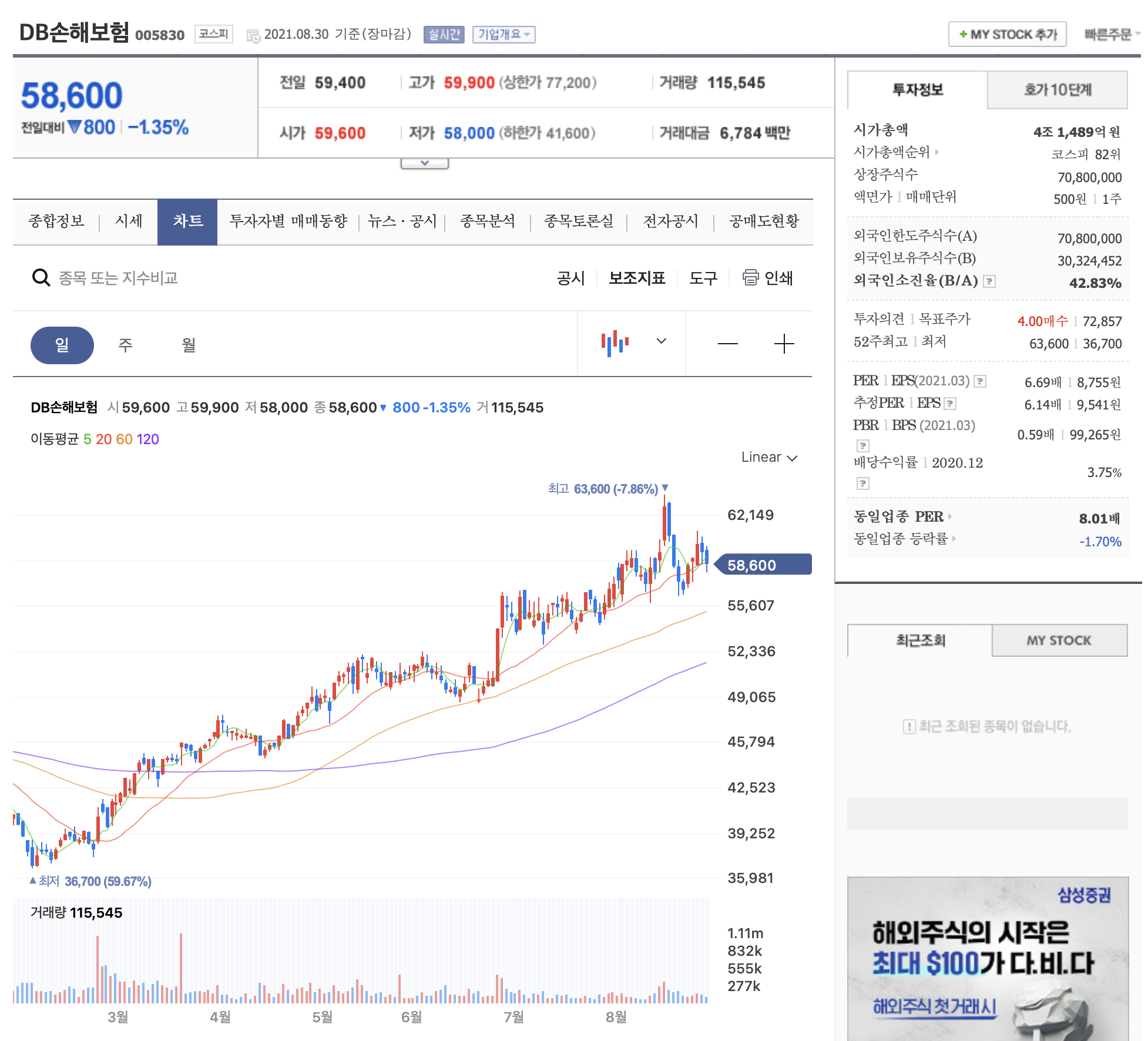Expand price details with the chevron below the price box
Viewport: 1148px width, 1041px height.
coord(424,163)
